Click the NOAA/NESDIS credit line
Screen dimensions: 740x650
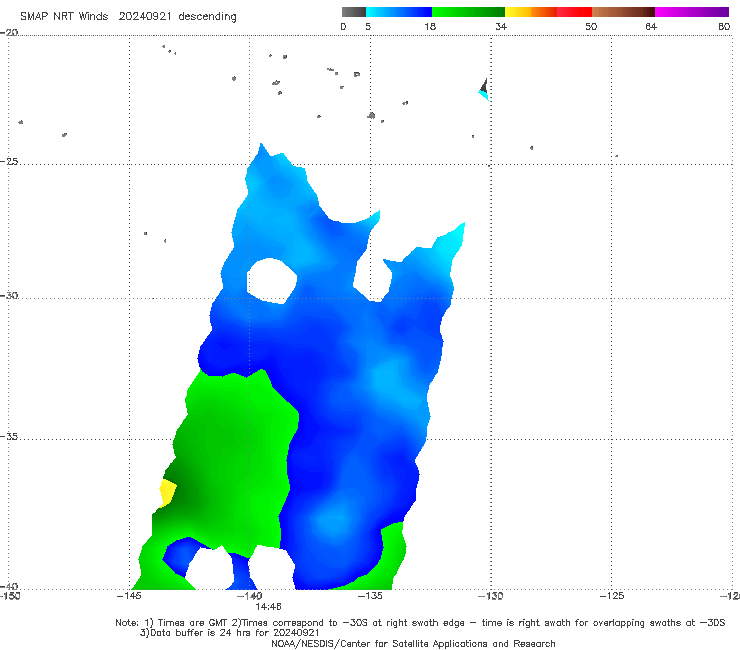(x=413, y=643)
